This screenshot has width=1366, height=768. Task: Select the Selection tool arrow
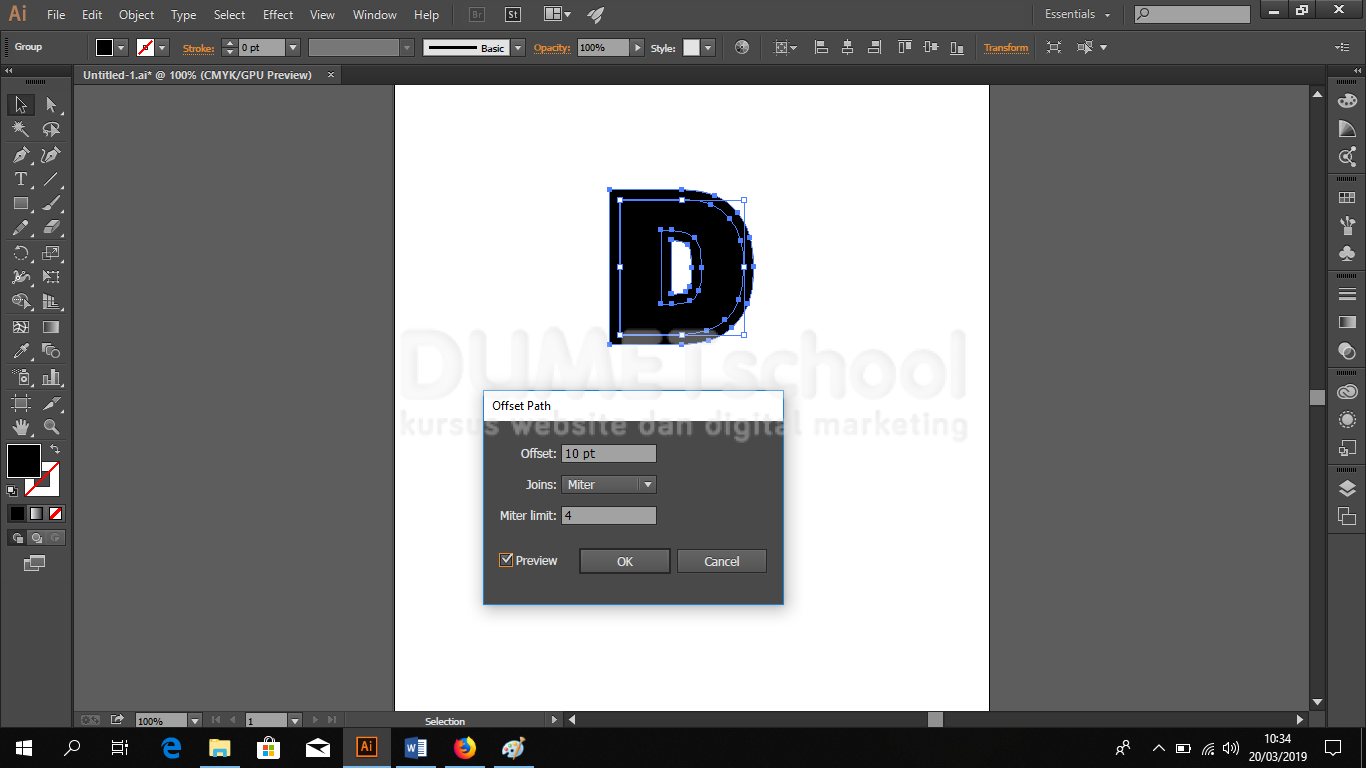tap(21, 105)
